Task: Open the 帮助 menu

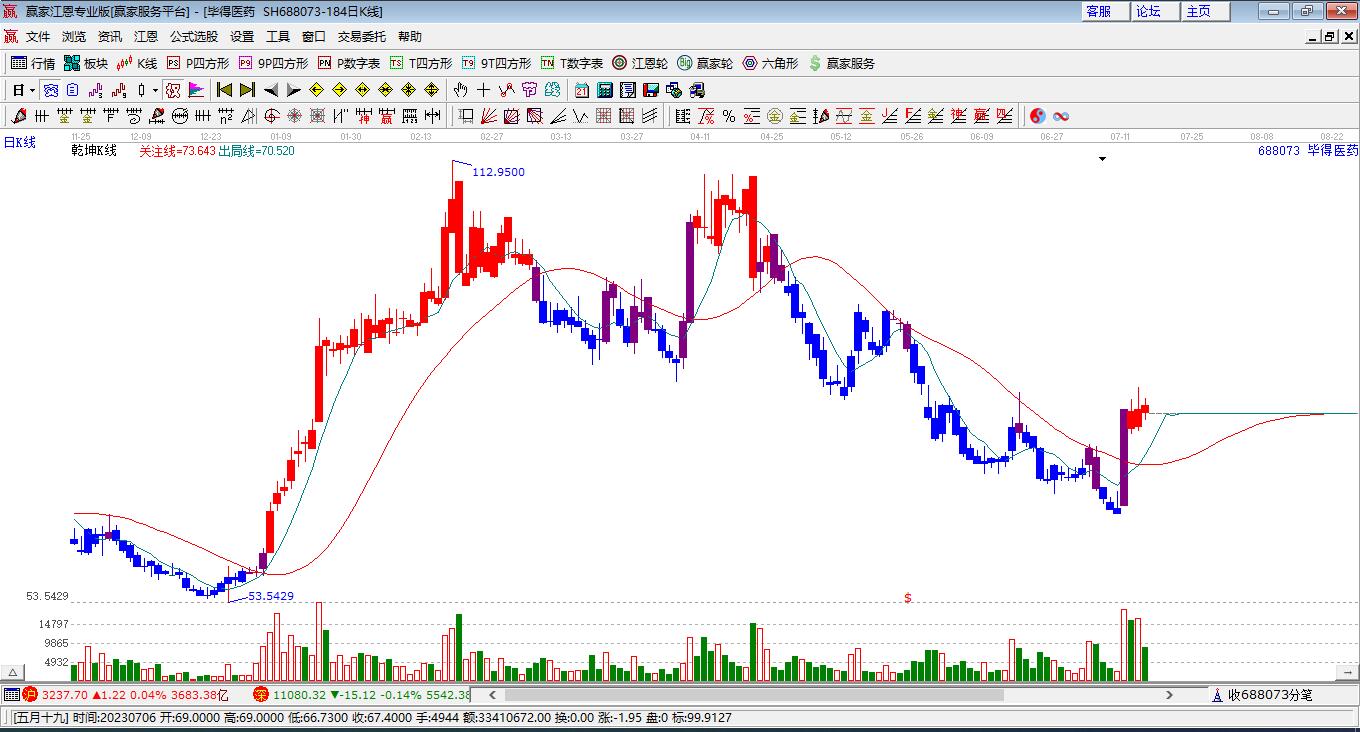Action: (x=410, y=37)
